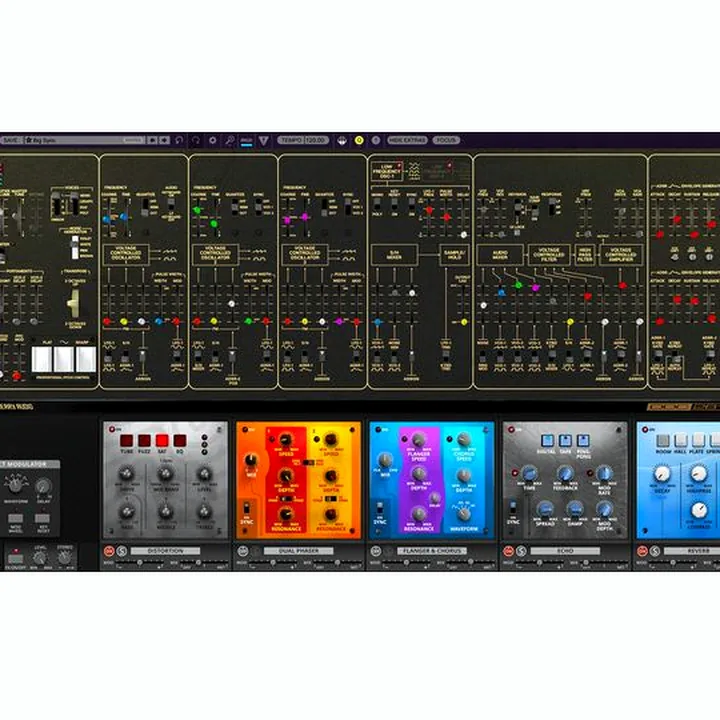This screenshot has height=720, width=720.
Task: Click the Echo MOD RATE knob
Action: [604, 473]
